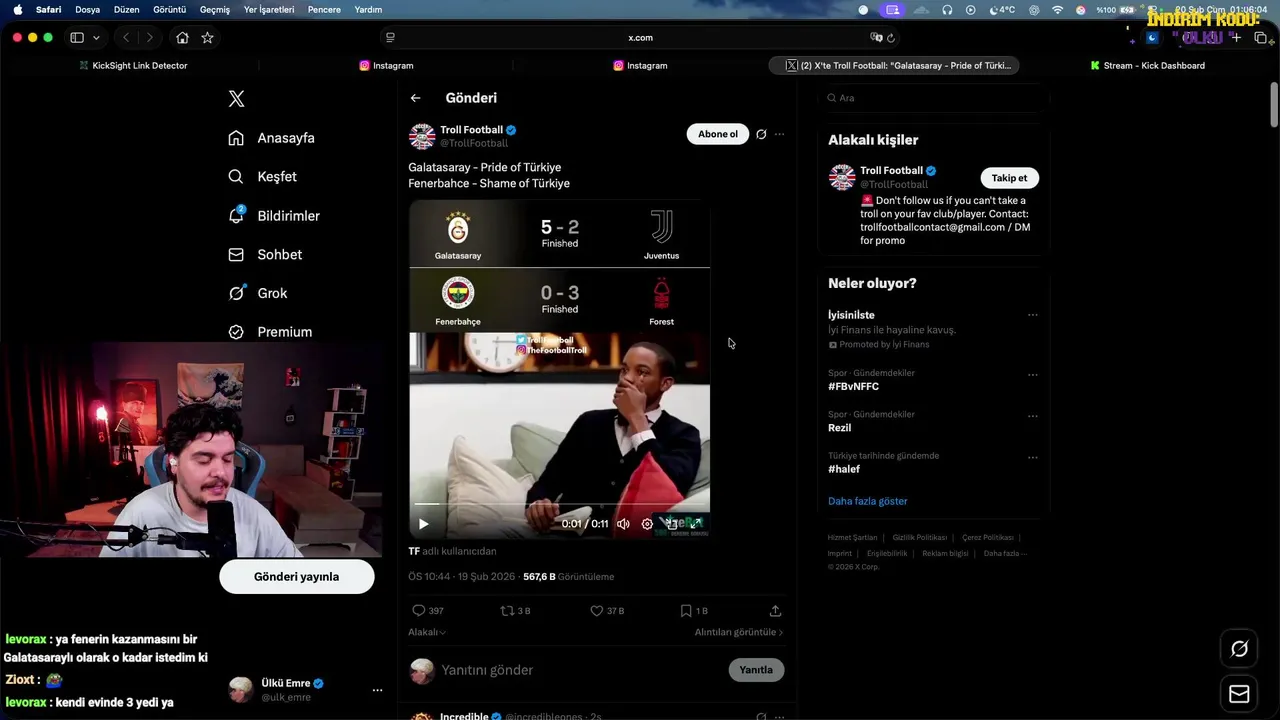
Task: Switch to KickSight Link Detector tab
Action: coord(133,65)
